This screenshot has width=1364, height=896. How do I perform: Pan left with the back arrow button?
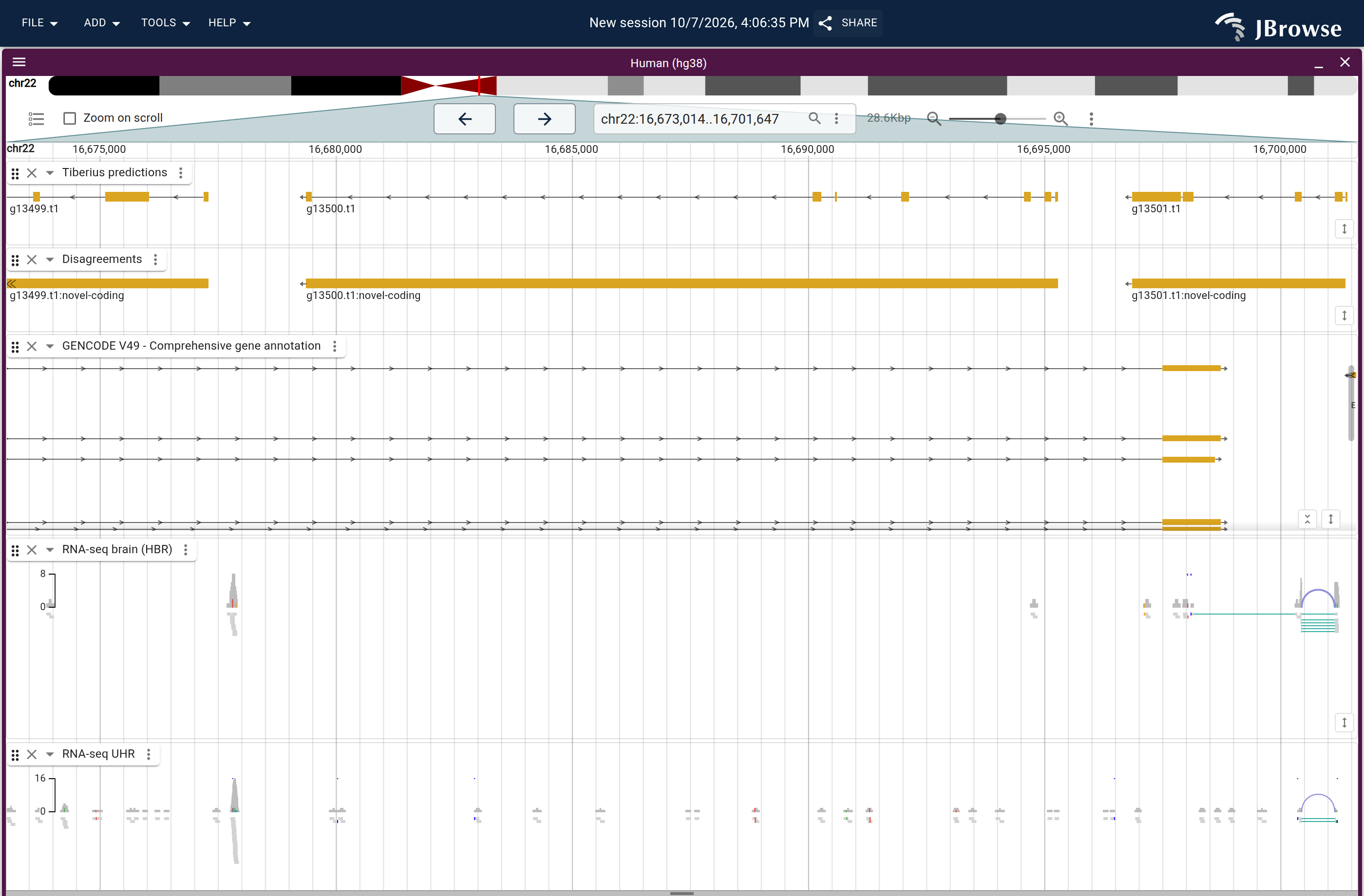coord(465,119)
